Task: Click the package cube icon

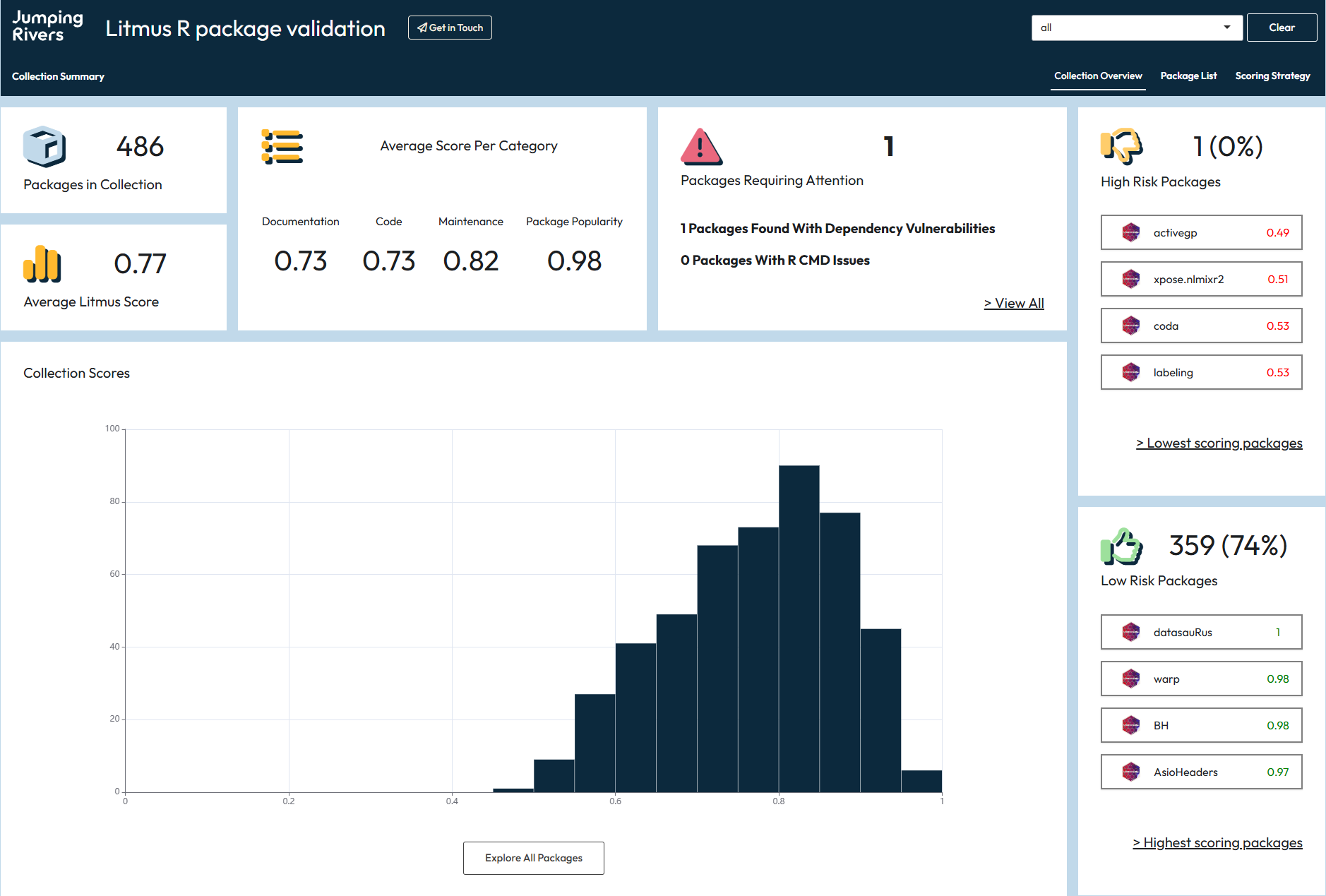Action: (44, 146)
